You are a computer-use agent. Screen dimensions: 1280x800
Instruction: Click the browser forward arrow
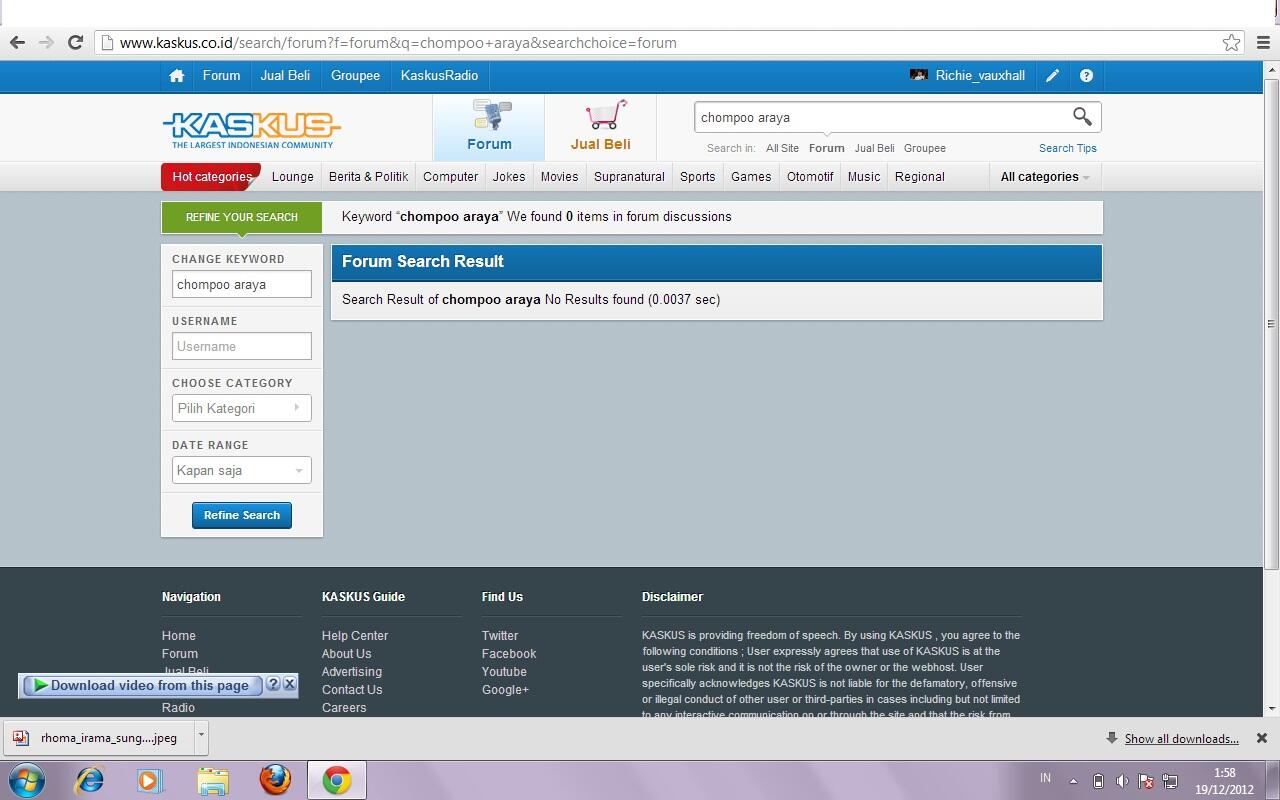coord(46,42)
